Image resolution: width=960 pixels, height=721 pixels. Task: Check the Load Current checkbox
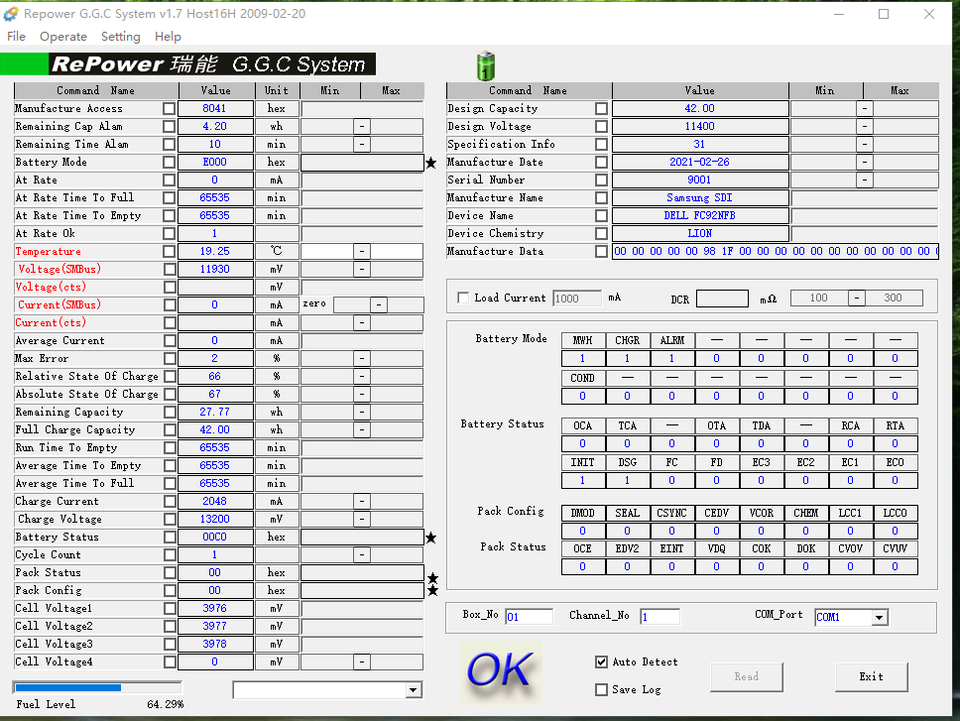tap(462, 298)
